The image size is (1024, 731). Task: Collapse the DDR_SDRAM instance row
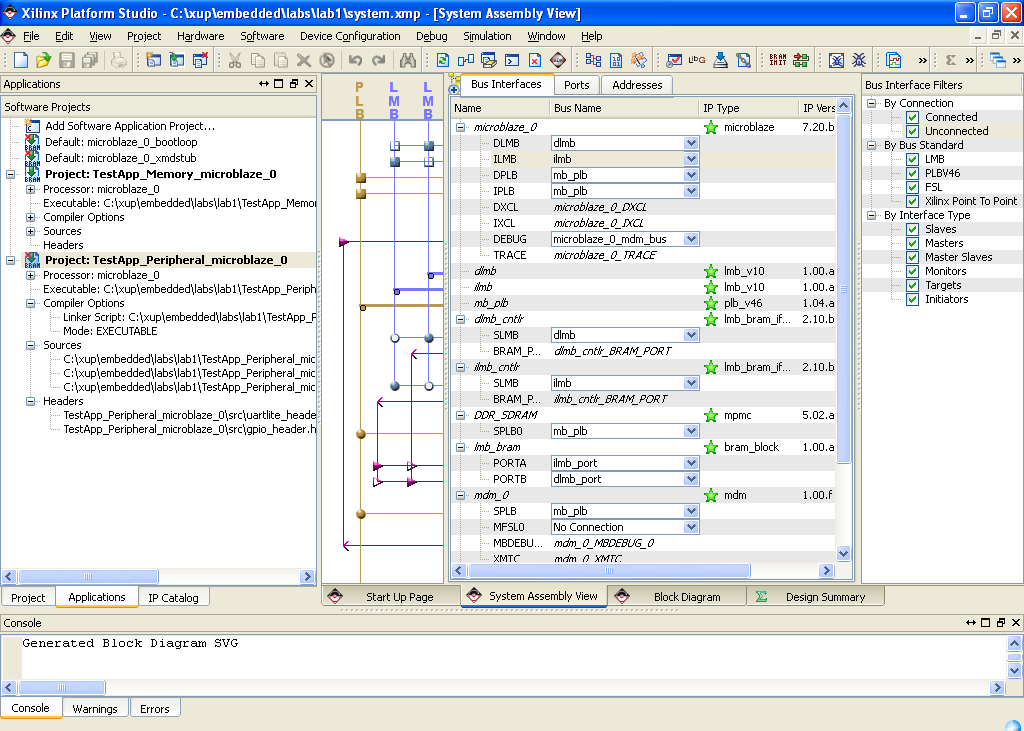460,415
